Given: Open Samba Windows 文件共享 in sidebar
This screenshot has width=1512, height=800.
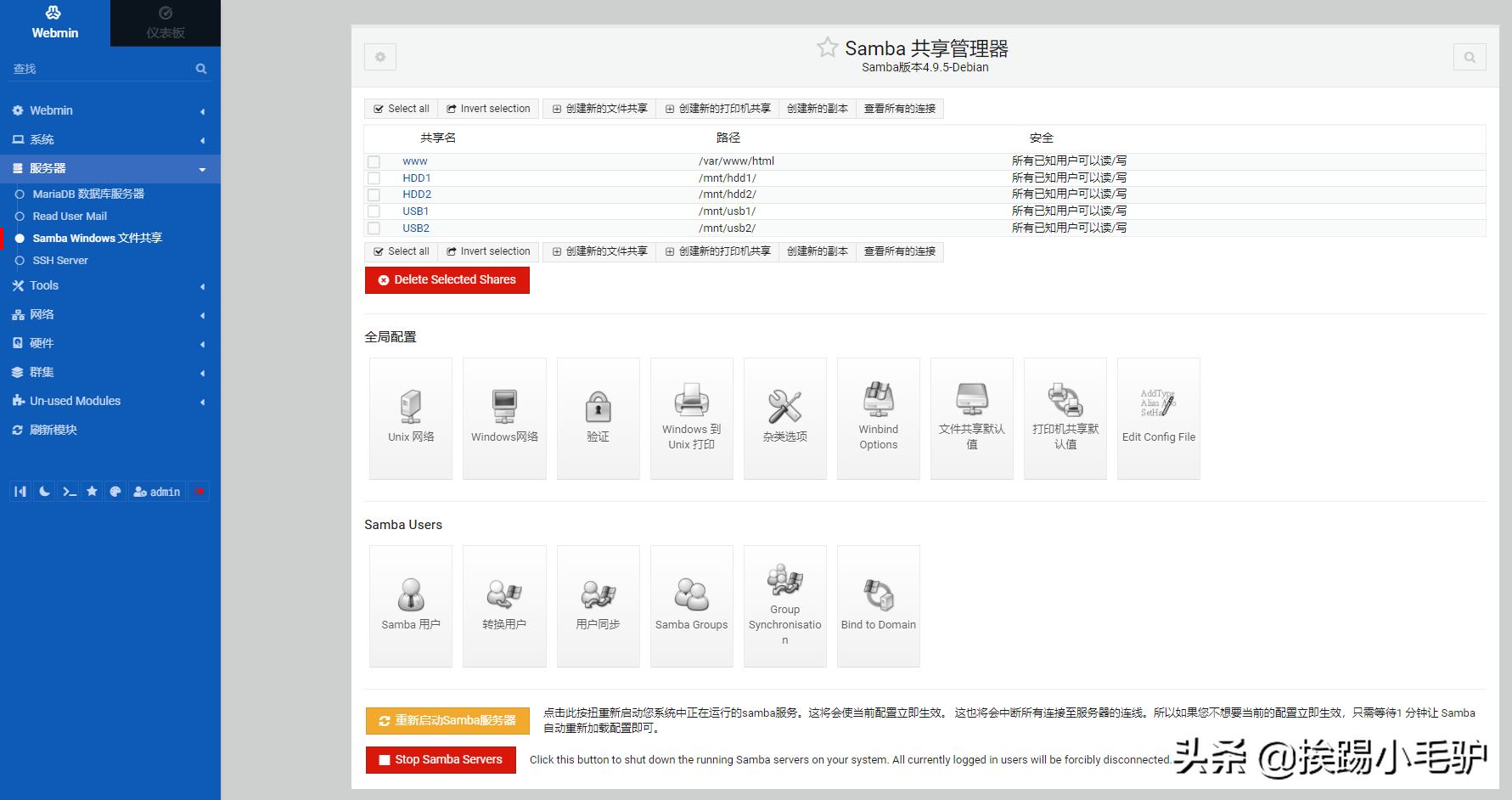Looking at the screenshot, I should [97, 238].
